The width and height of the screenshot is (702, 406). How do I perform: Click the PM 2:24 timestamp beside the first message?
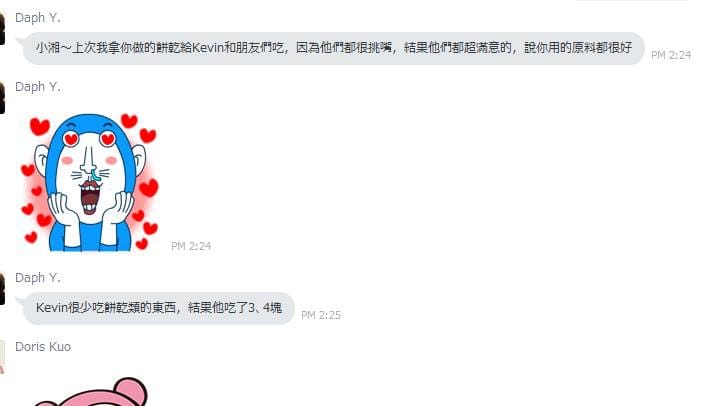[x=671, y=55]
